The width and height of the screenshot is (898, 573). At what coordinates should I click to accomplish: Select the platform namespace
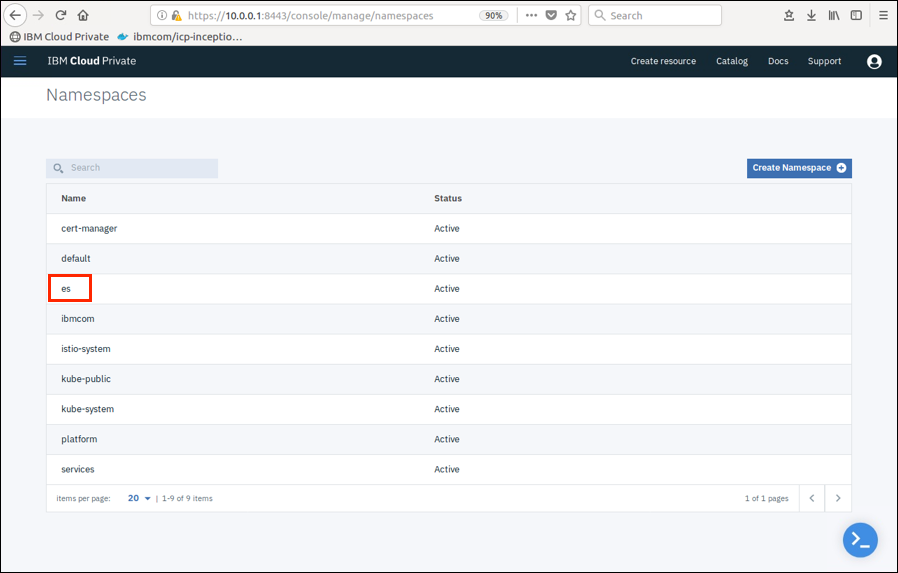pyautogui.click(x=79, y=440)
